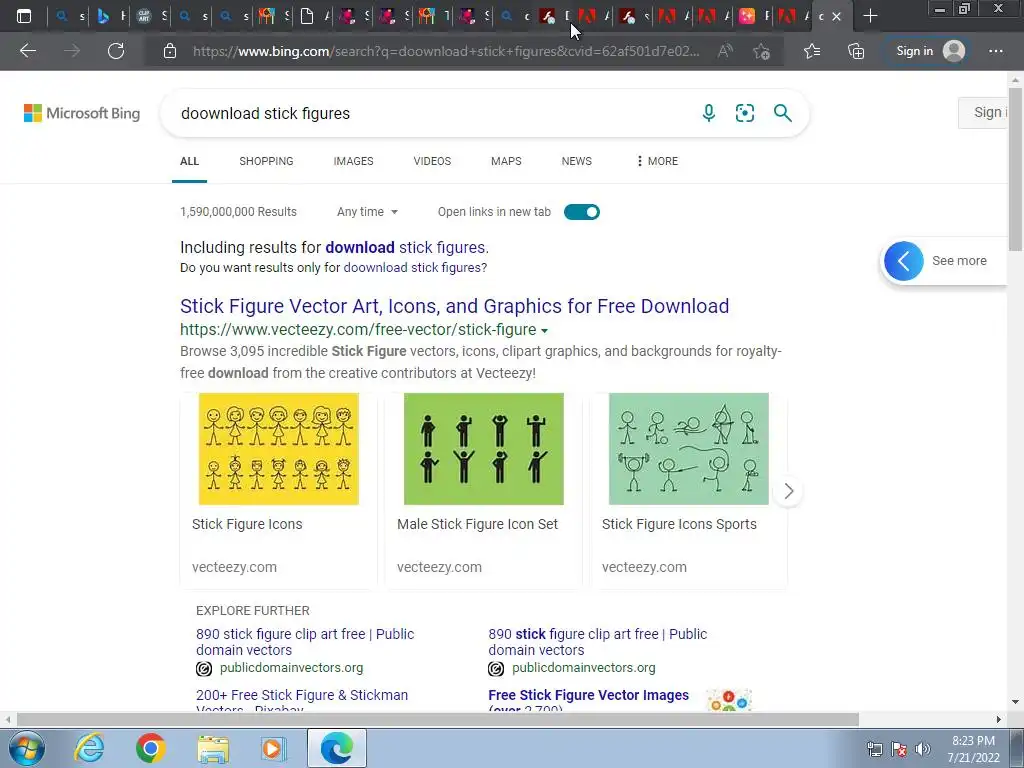Open Male Stick Figure Icon Set thumbnail

click(484, 449)
